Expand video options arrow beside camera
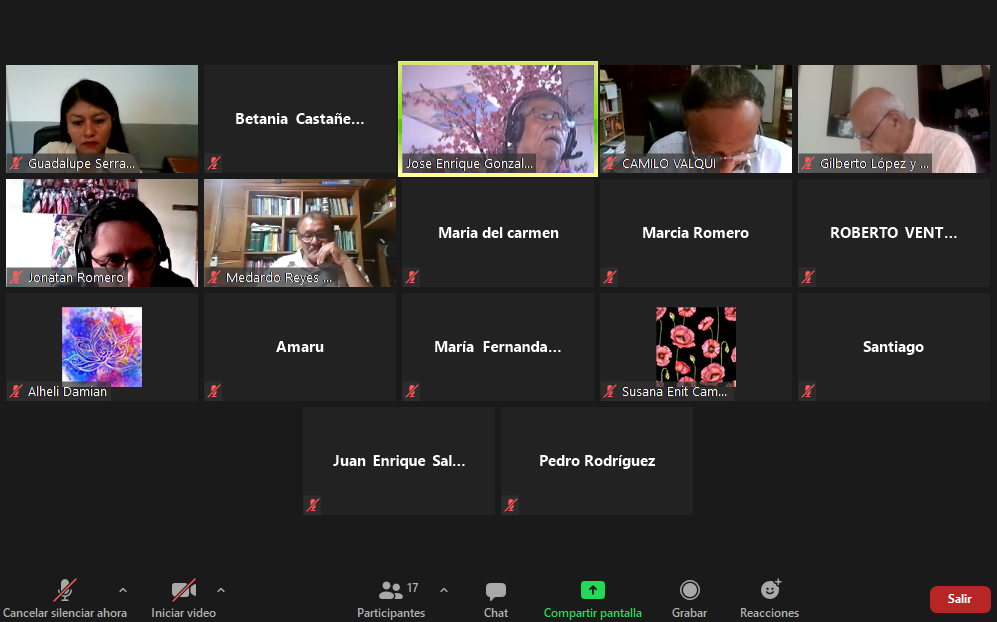 (x=221, y=590)
